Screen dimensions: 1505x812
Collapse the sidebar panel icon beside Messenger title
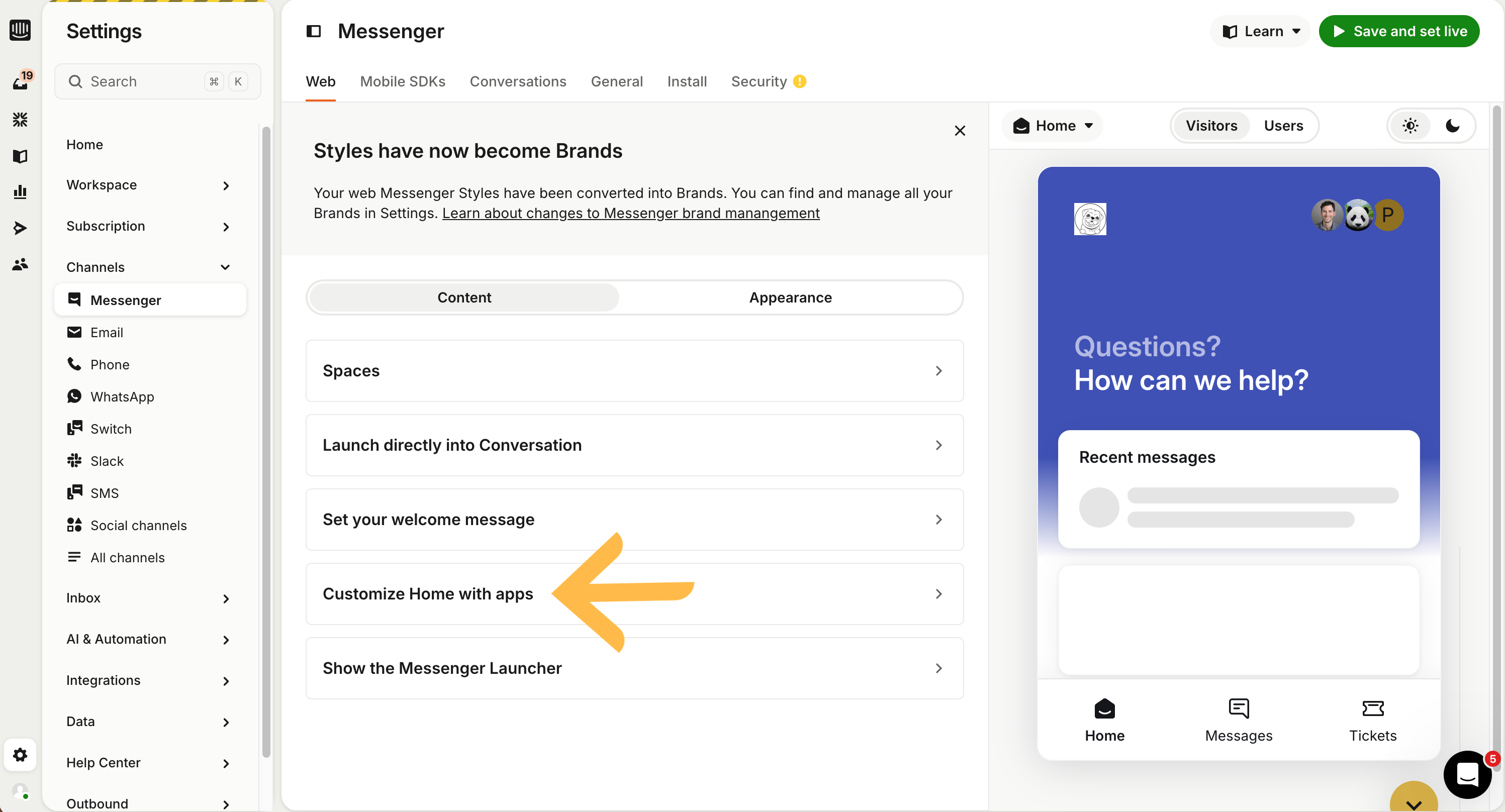pos(314,31)
